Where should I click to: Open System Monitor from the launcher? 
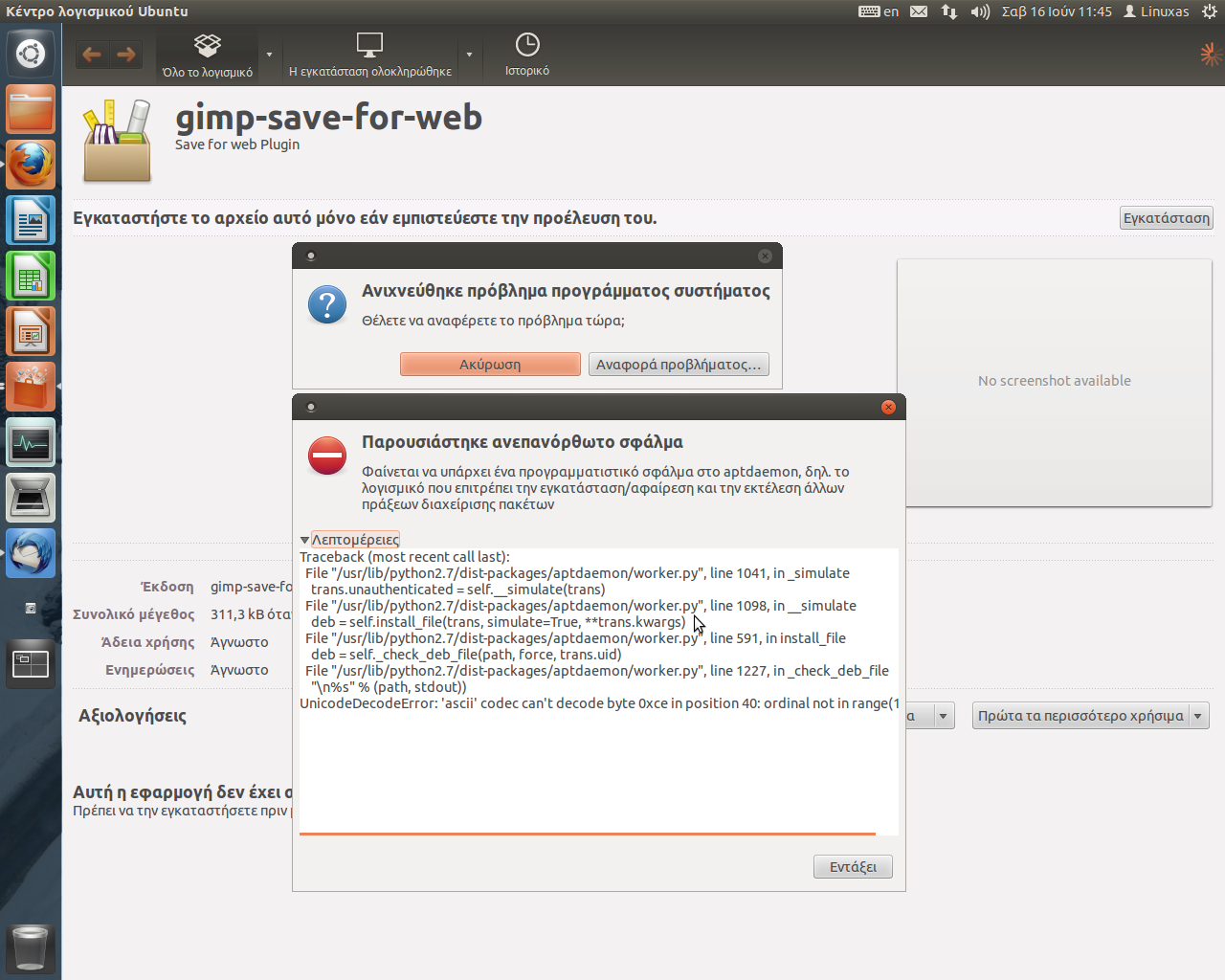[31, 442]
